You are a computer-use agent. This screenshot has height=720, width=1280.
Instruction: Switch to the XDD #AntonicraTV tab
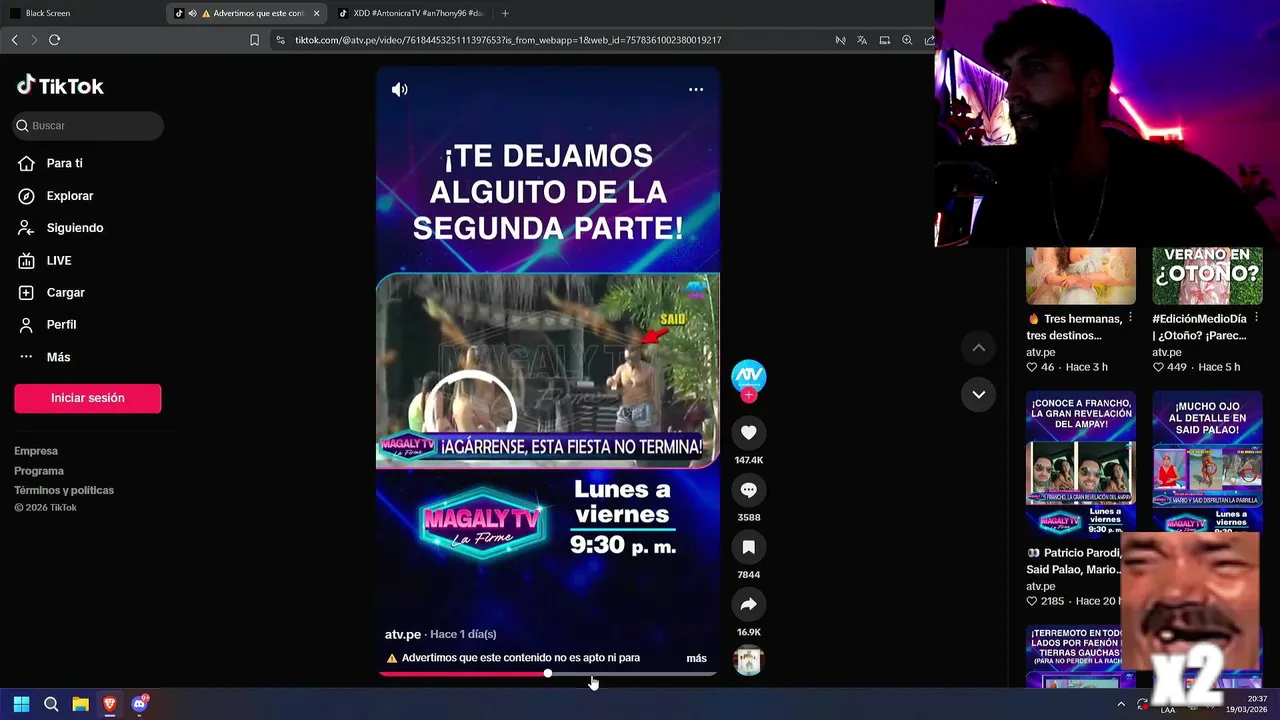tap(410, 13)
